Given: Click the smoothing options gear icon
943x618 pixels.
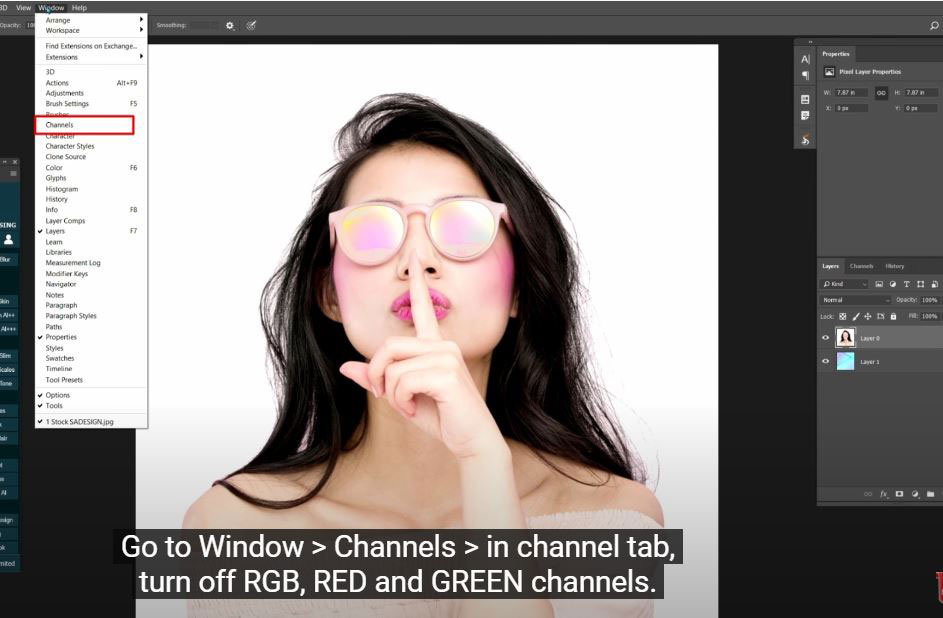Looking at the screenshot, I should tap(230, 26).
